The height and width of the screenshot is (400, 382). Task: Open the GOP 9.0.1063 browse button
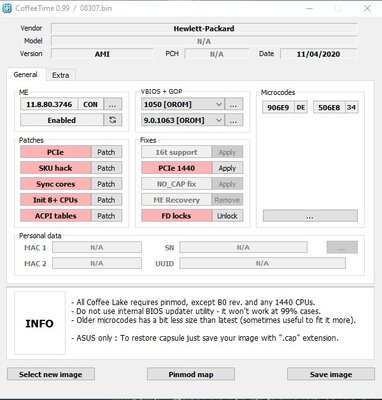pos(233,120)
